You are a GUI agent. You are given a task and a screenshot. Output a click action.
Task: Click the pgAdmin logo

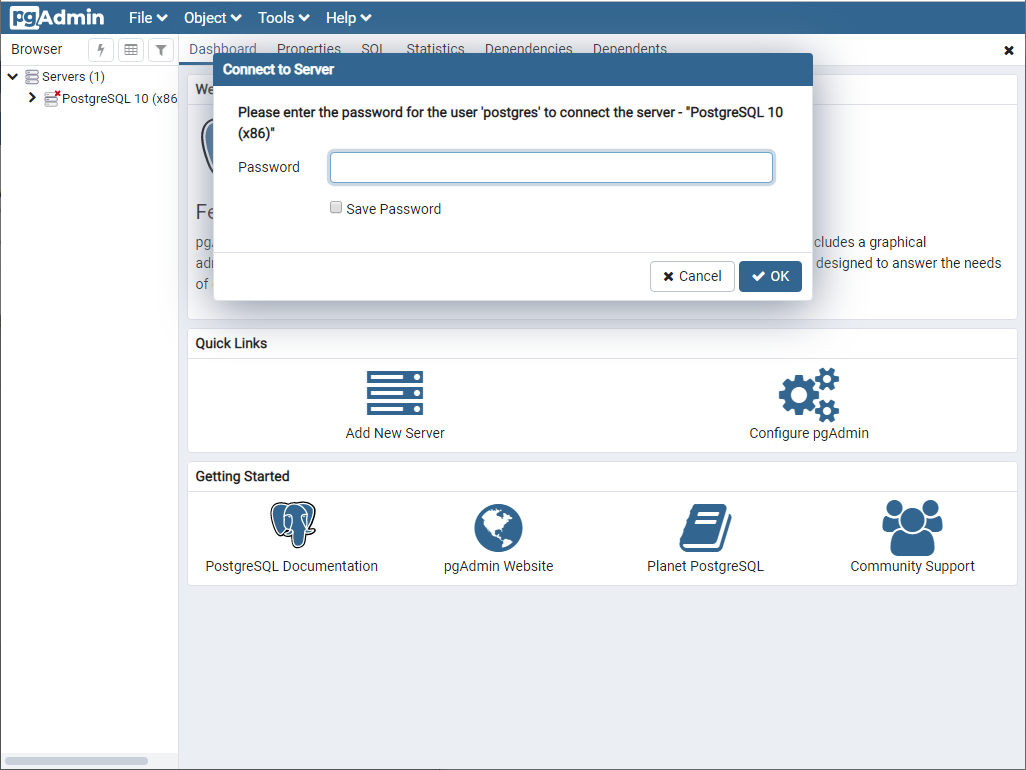[57, 18]
